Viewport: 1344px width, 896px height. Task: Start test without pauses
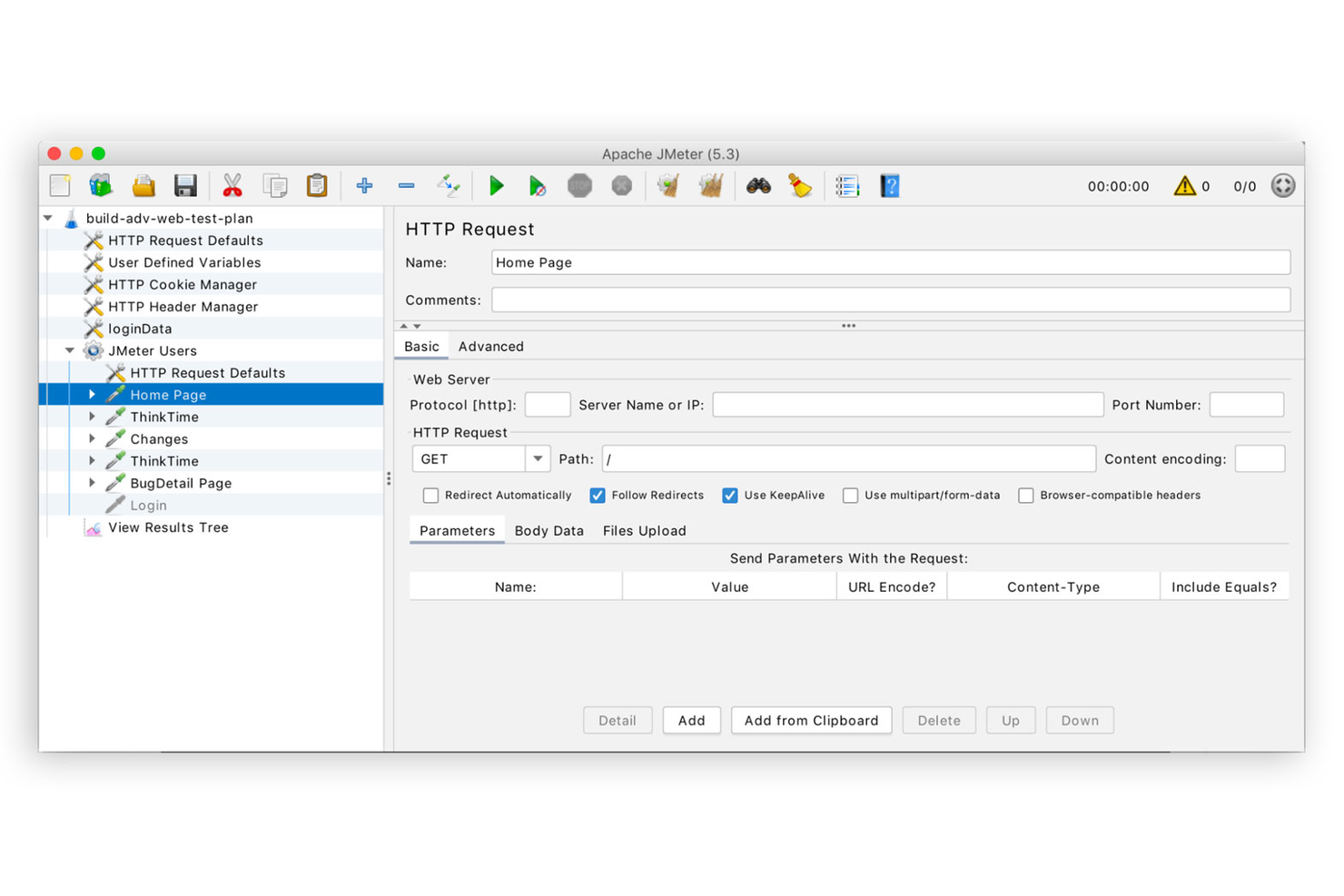point(538,185)
